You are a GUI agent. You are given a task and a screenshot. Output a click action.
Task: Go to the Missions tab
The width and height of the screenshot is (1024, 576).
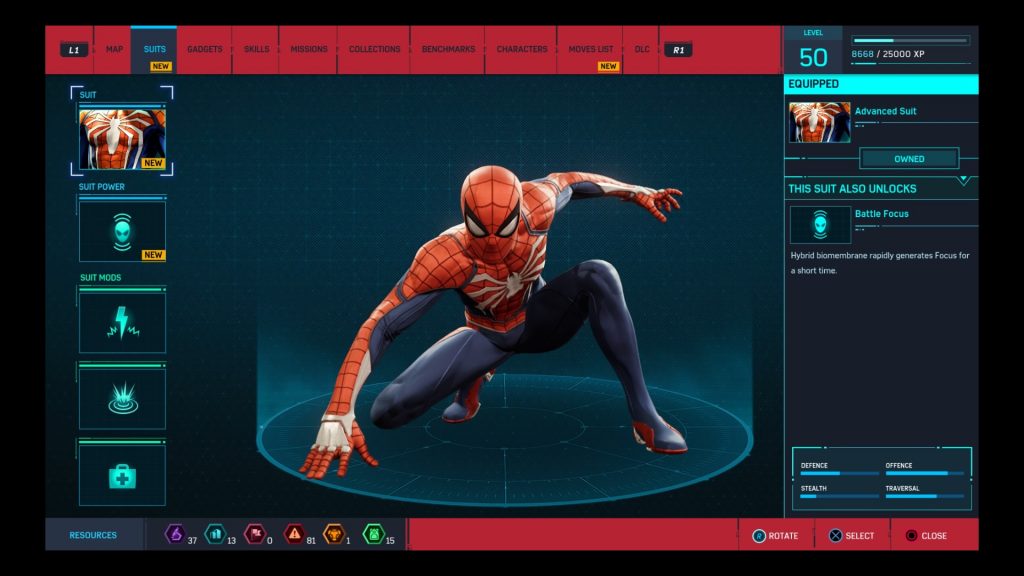(x=309, y=50)
